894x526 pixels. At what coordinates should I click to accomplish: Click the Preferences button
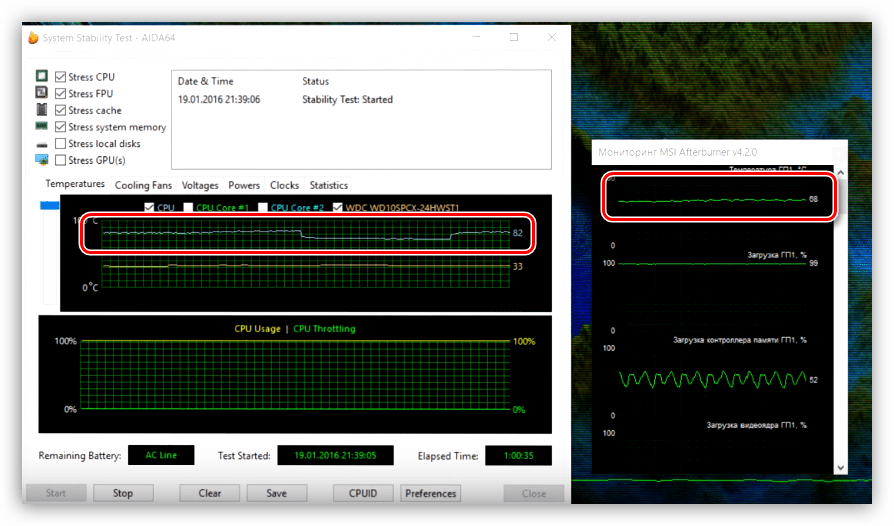431,493
